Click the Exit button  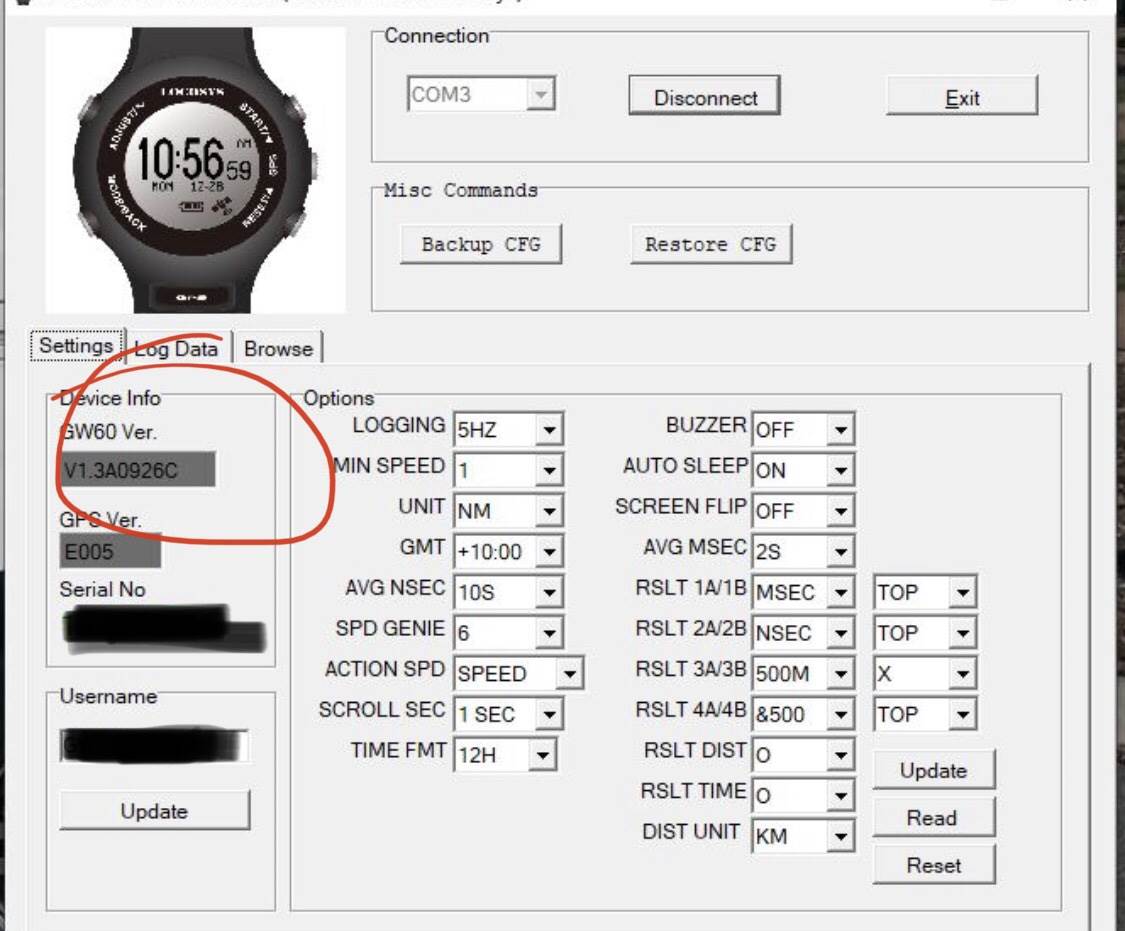pyautogui.click(x=962, y=98)
